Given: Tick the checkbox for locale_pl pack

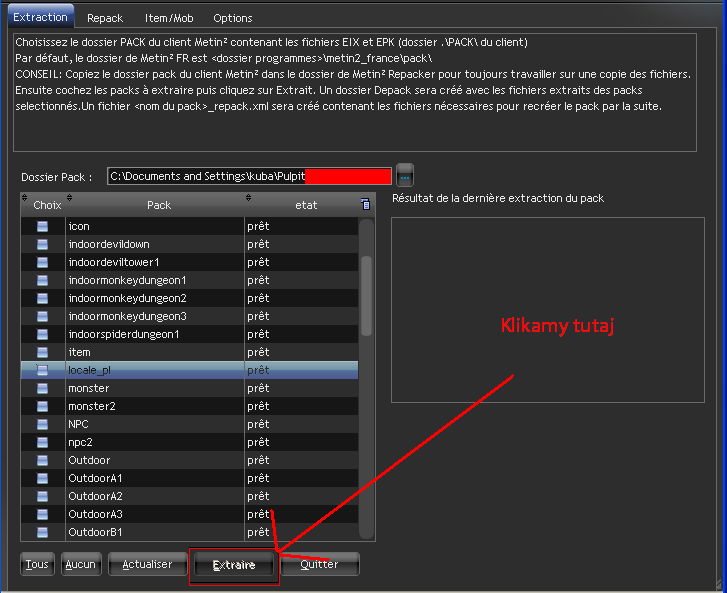Looking at the screenshot, I should (x=42, y=370).
